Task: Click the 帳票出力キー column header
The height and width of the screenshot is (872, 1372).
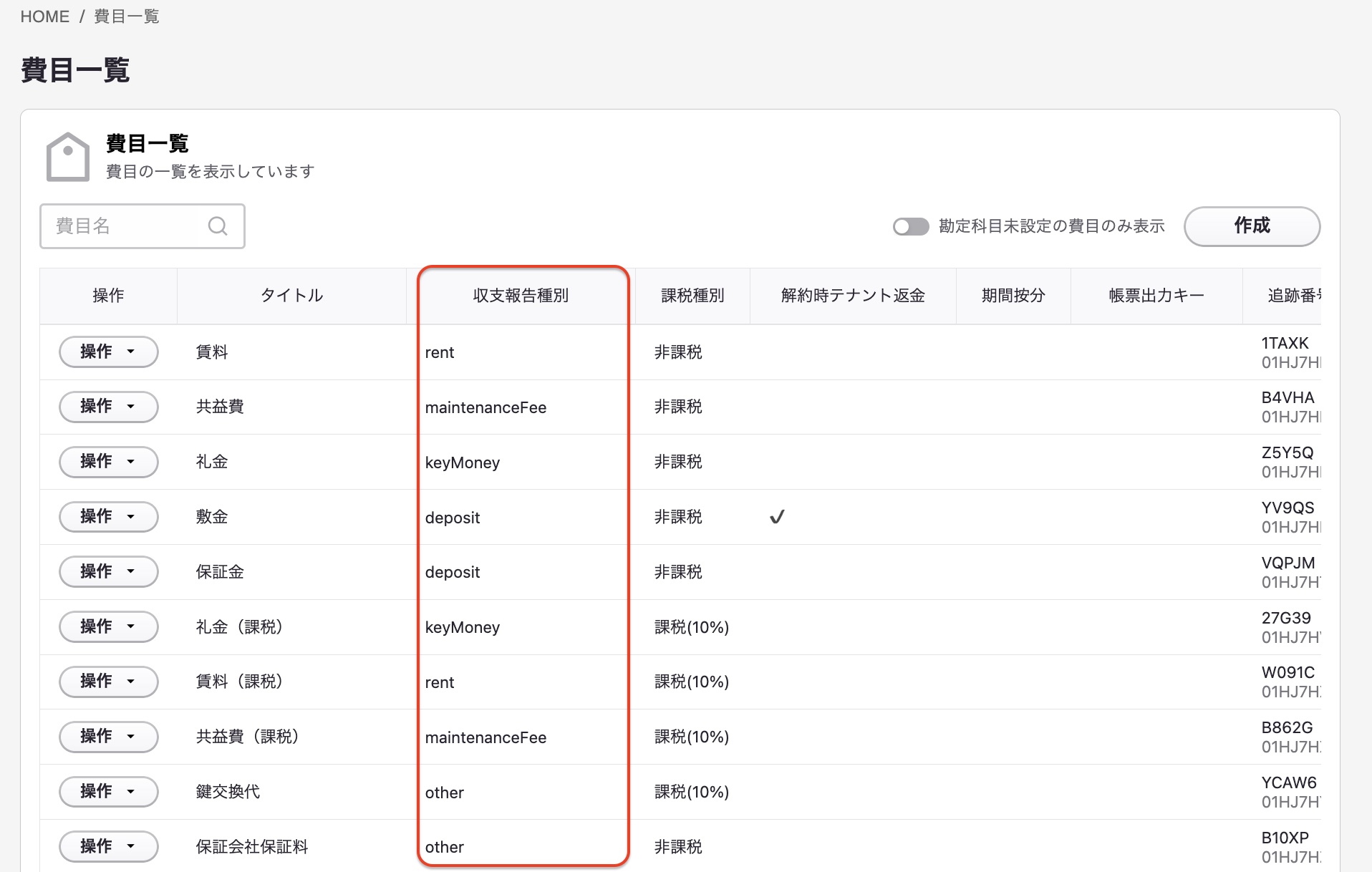Action: coord(1156,296)
